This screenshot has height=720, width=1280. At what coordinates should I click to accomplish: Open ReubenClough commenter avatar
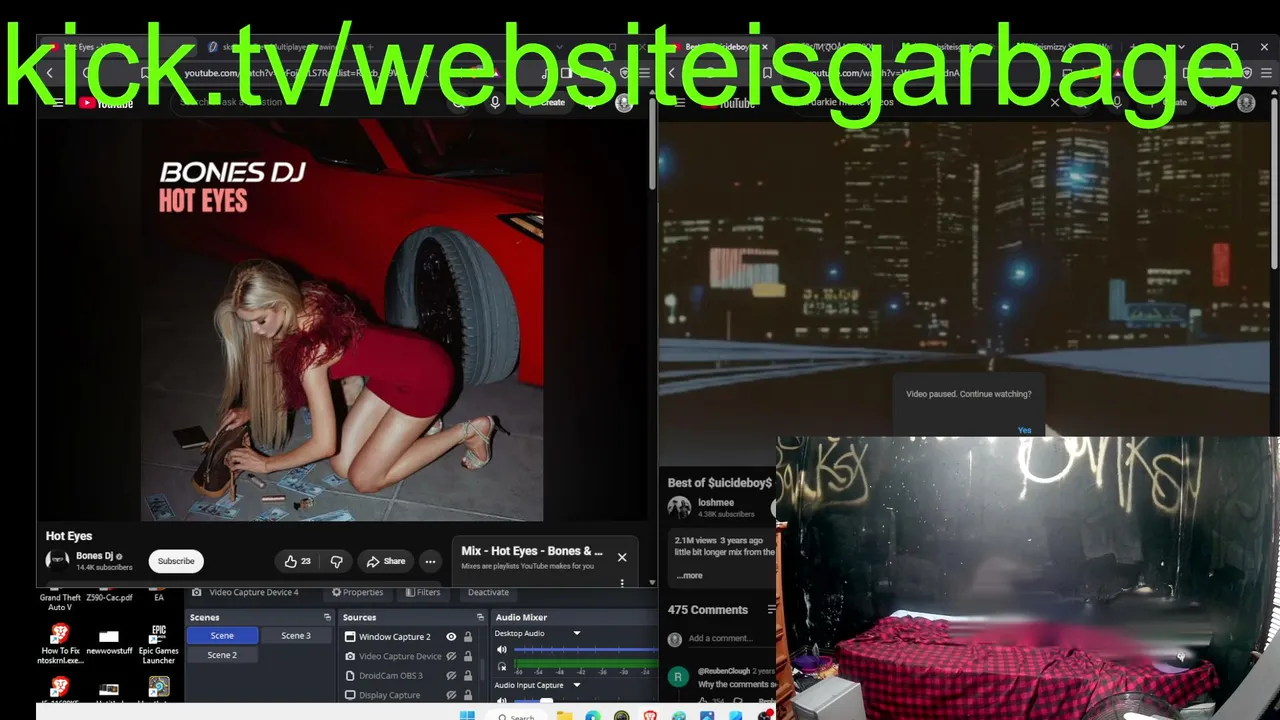678,677
